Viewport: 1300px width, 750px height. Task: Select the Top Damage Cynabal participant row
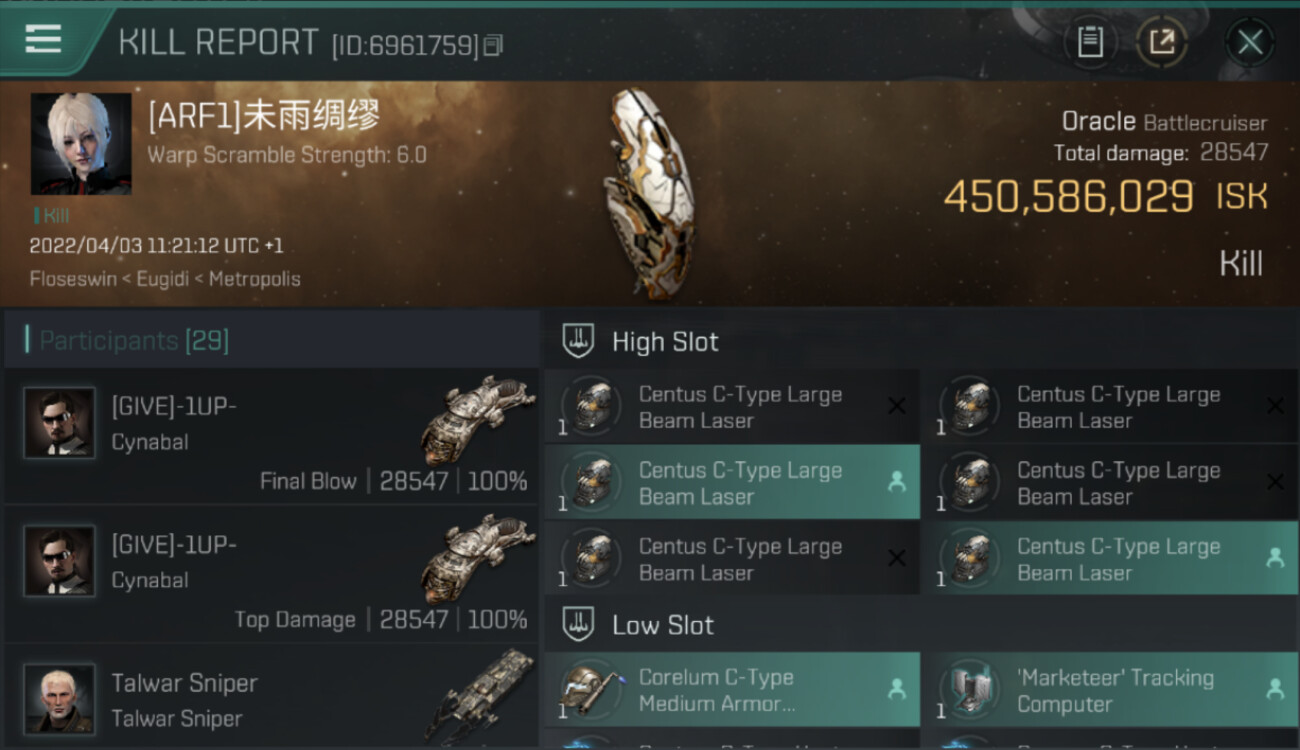coord(271,574)
